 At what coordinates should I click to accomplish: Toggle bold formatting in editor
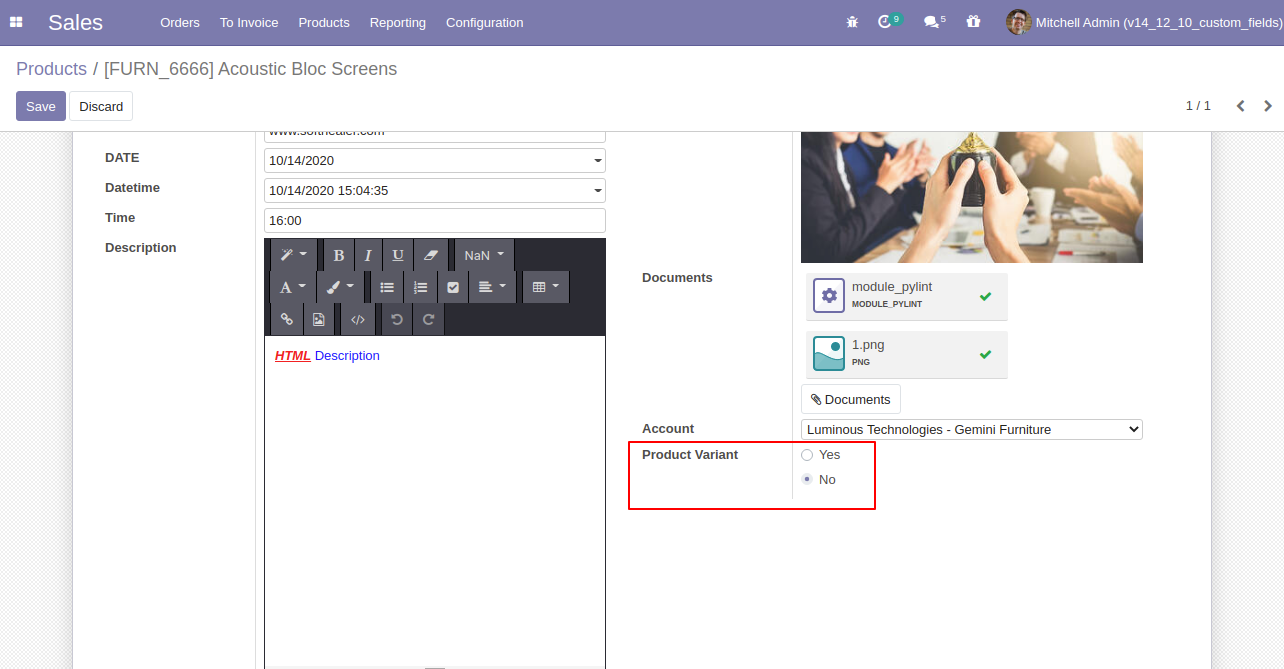(339, 255)
